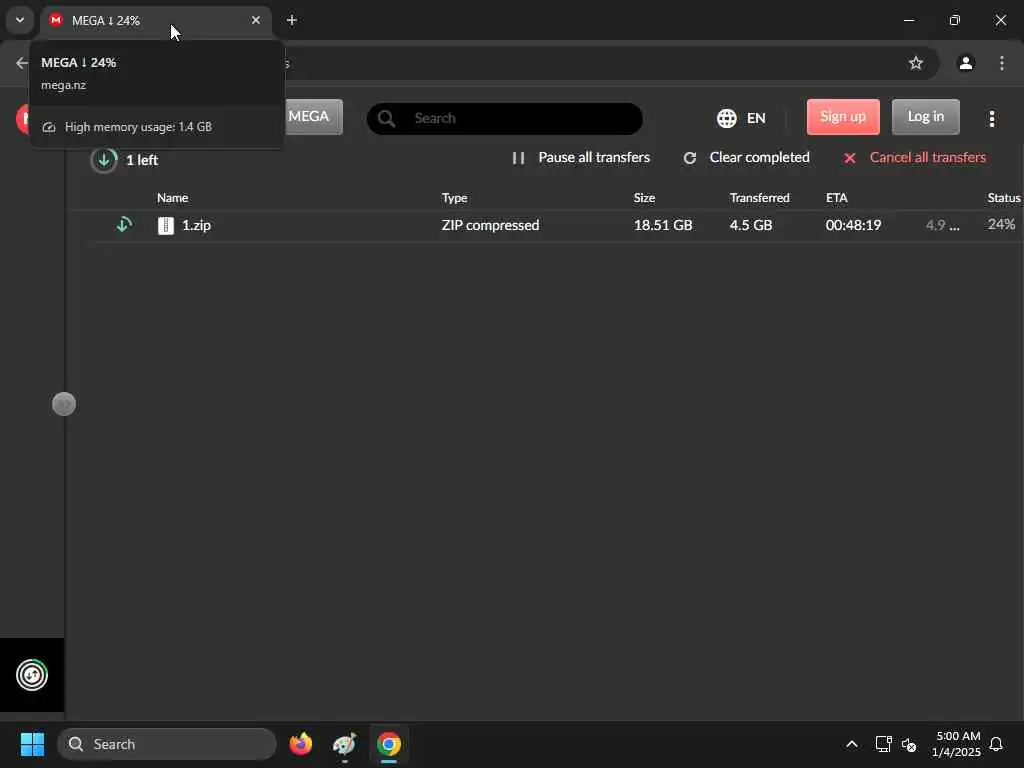This screenshot has height=768, width=1024.
Task: Click the red MEGA logo in the sidebar
Action: pyautogui.click(x=23, y=119)
